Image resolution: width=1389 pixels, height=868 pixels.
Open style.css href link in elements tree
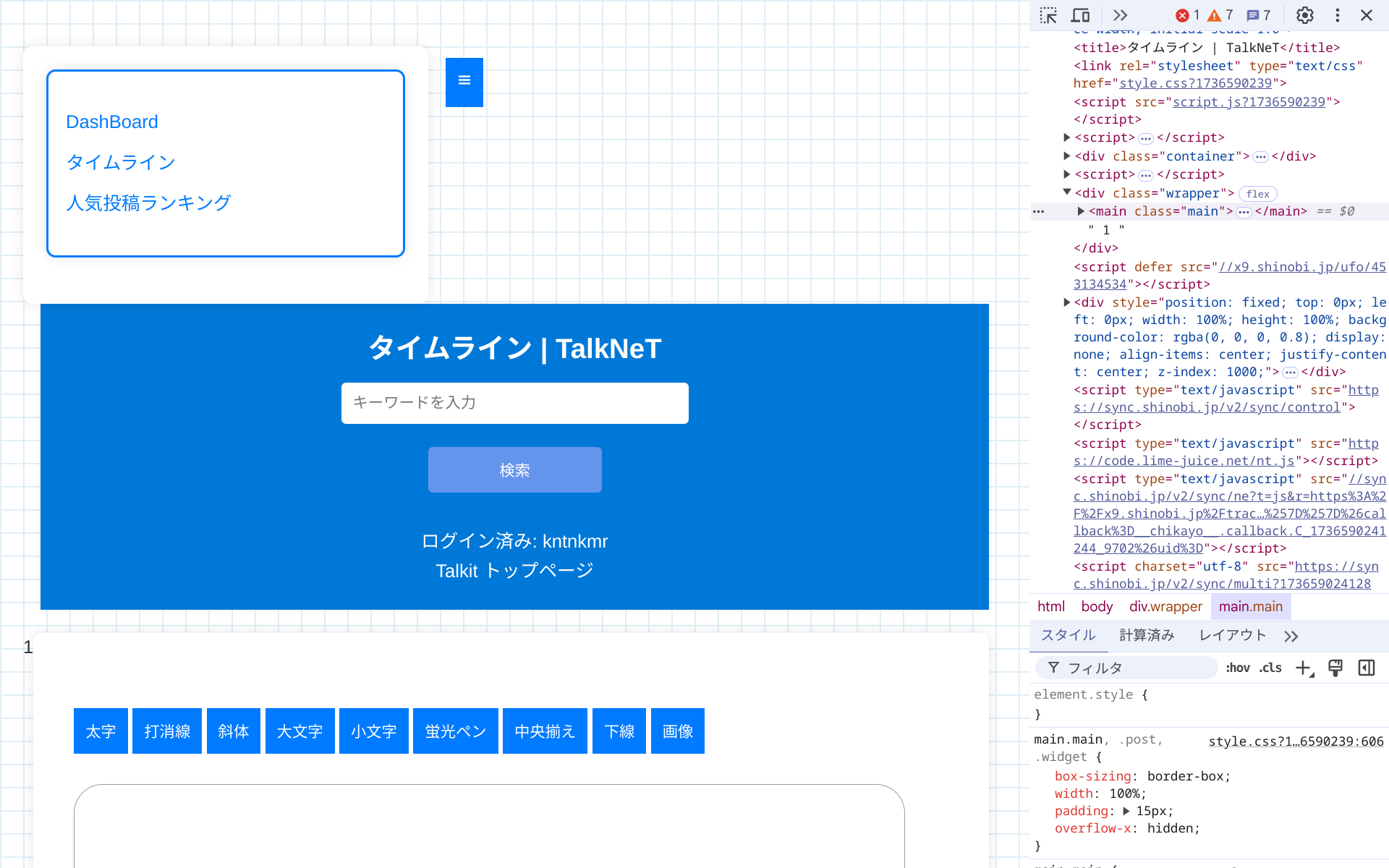tap(1196, 83)
